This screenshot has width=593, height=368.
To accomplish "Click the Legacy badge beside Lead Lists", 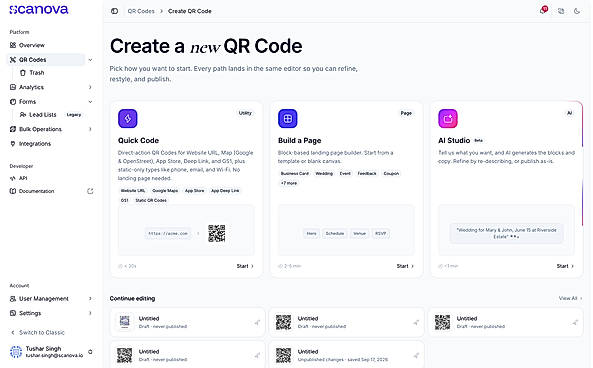I will coord(74,115).
